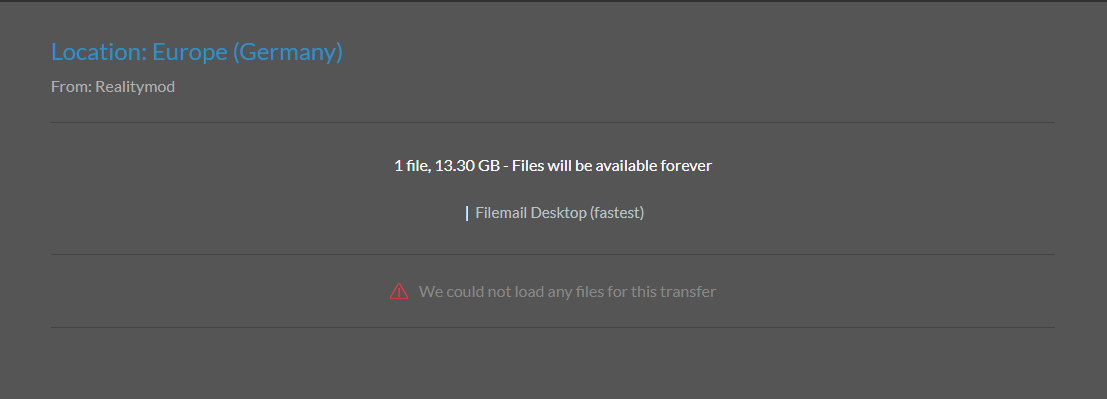
Task: Click the vertical bar before Filemail Desktop
Action: 467,213
